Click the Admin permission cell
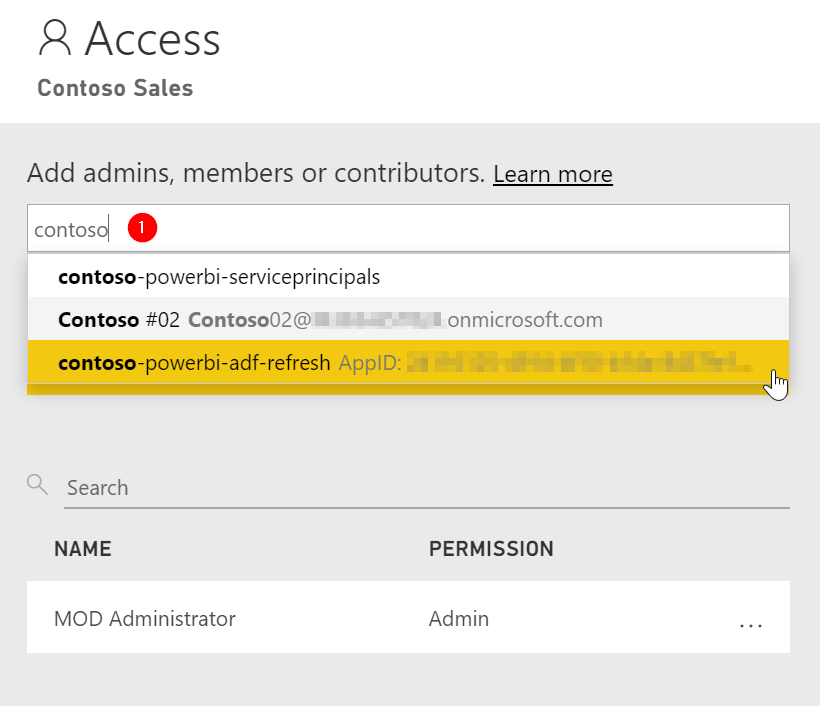820x706 pixels. pos(459,619)
